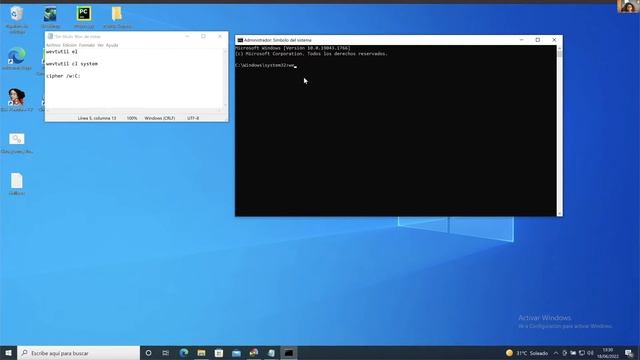Show hidden system tray icons
The image size is (640, 360).
pyautogui.click(x=556, y=353)
